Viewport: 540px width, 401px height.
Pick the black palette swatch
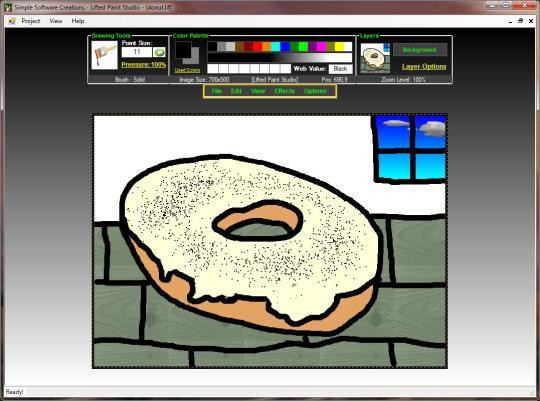coord(212,47)
